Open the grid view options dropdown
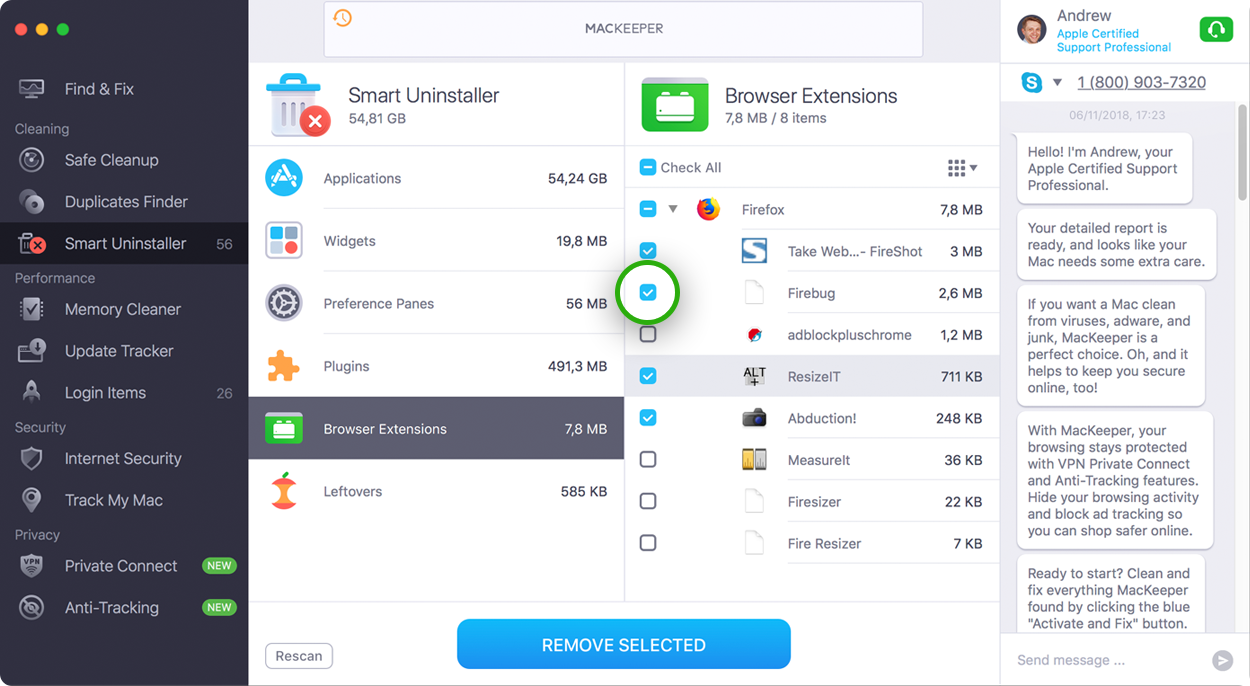This screenshot has height=686, width=1250. (x=962, y=168)
